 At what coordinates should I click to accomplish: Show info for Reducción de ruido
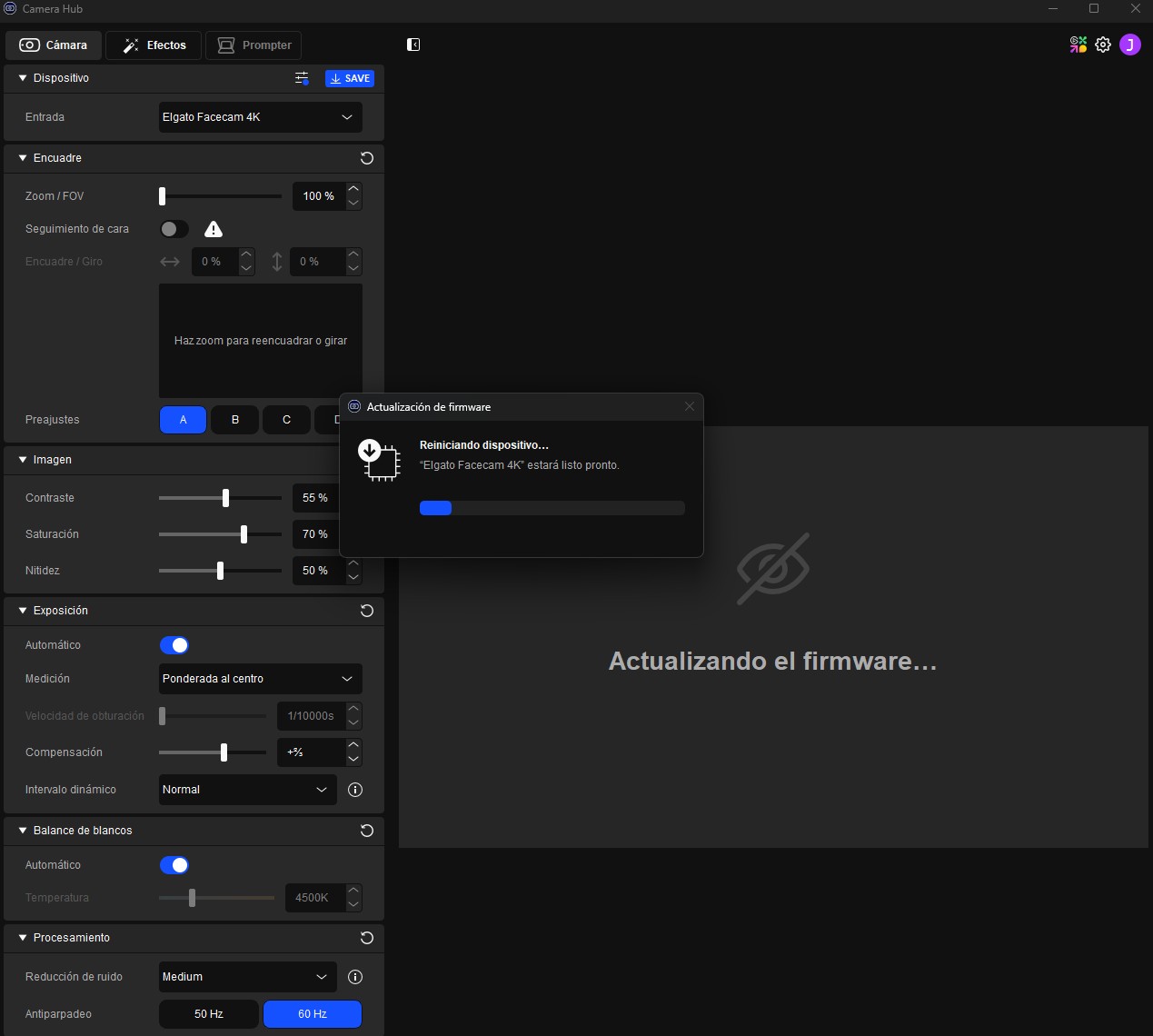355,977
